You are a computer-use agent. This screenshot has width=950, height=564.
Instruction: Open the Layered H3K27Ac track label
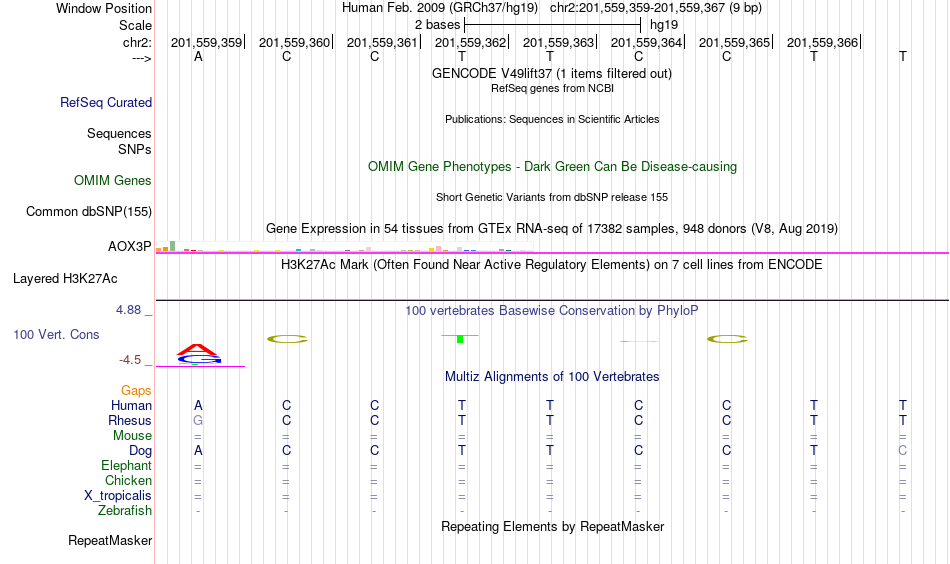pos(65,279)
